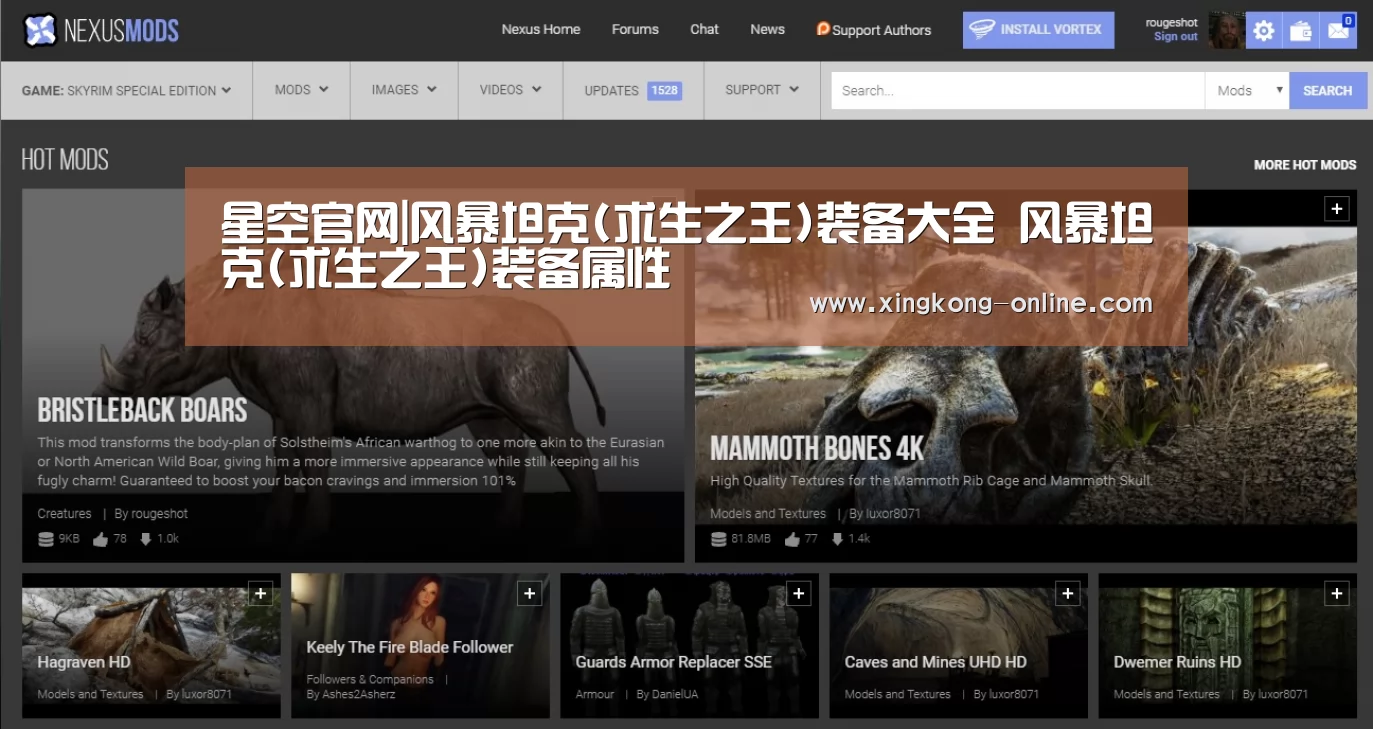Open the Dwemer Ruins HD title
Screen dimensions: 1373x729
pos(1177,662)
